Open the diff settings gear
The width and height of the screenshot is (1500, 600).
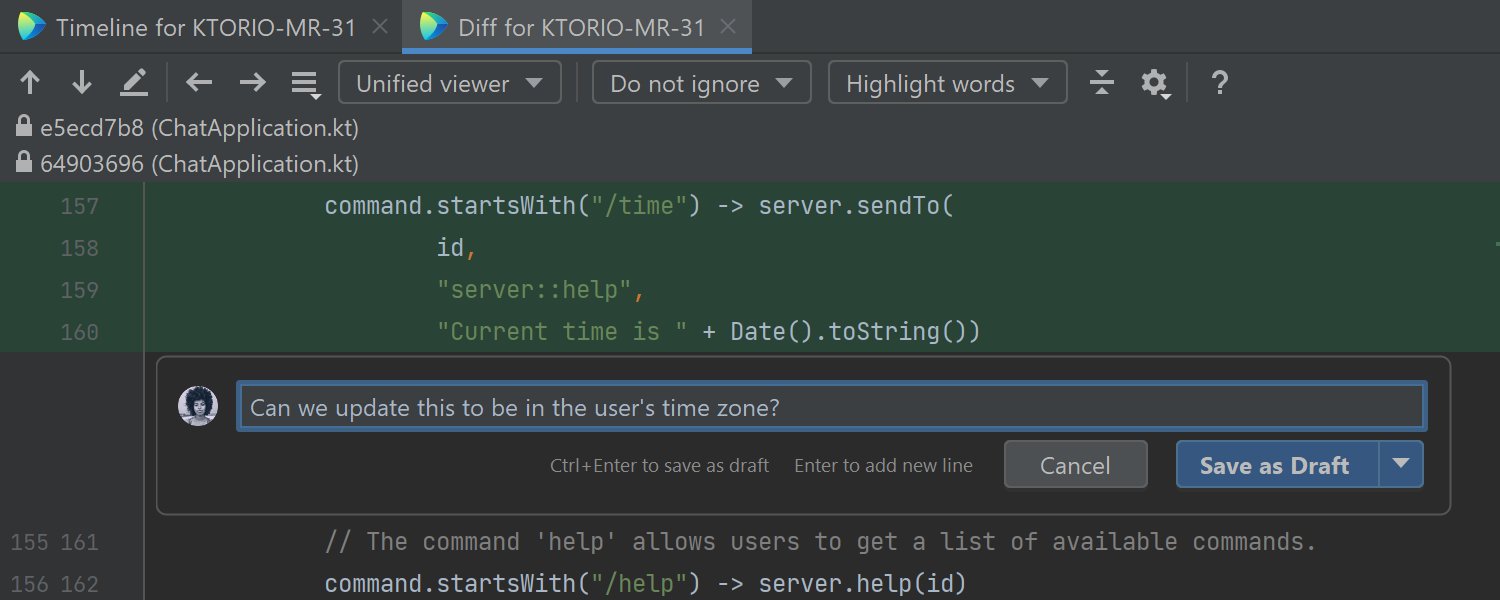[x=1154, y=83]
